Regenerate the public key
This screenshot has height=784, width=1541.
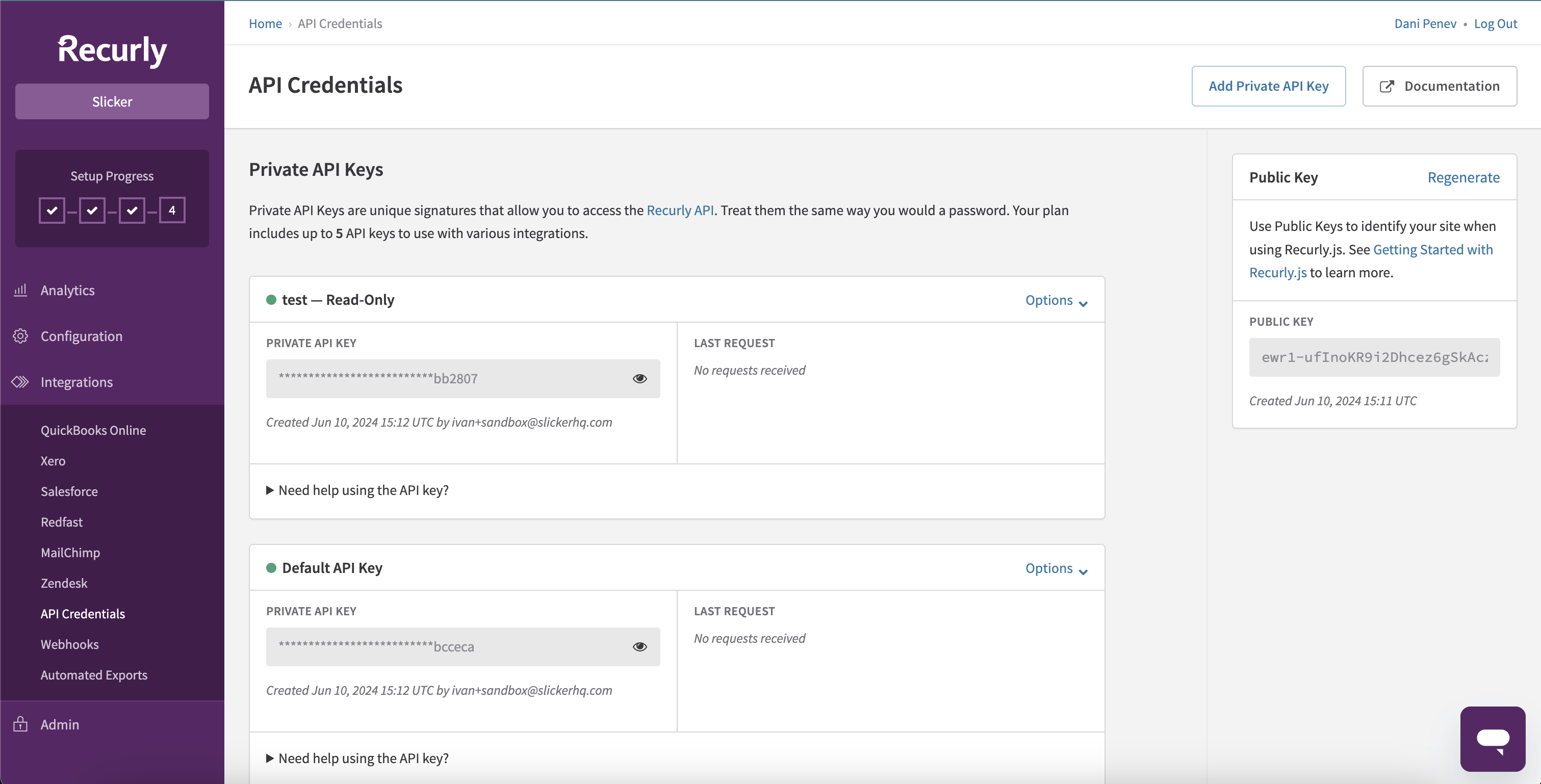coord(1464,177)
